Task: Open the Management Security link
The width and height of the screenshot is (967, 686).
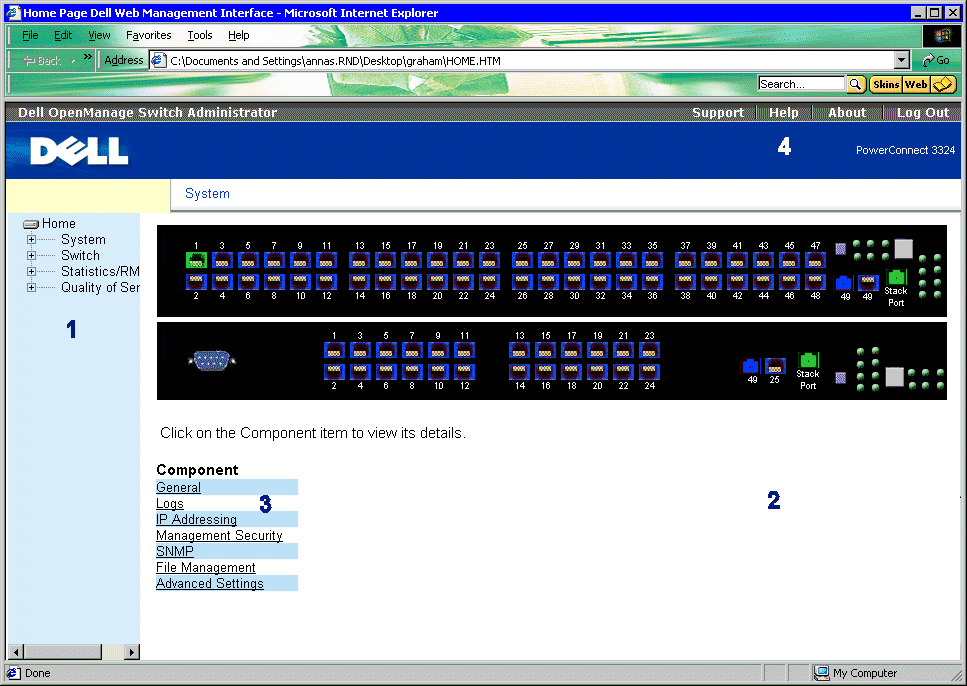Action: (219, 535)
